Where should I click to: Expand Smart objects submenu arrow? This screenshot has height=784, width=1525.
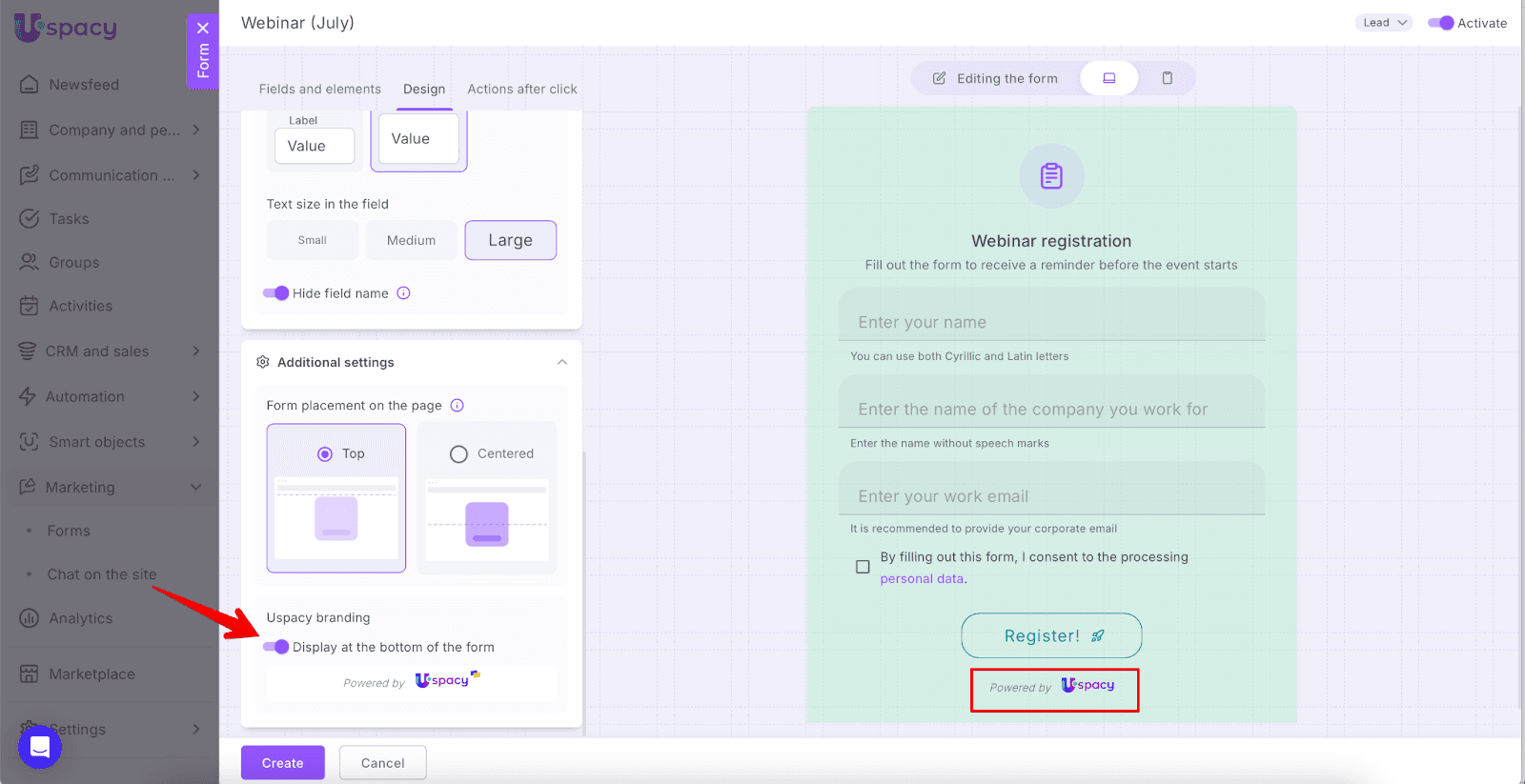(196, 442)
